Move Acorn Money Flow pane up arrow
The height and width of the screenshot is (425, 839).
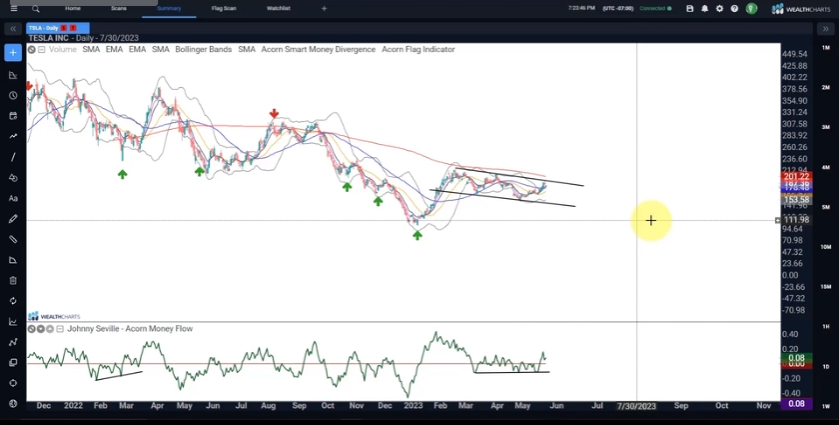pos(50,329)
